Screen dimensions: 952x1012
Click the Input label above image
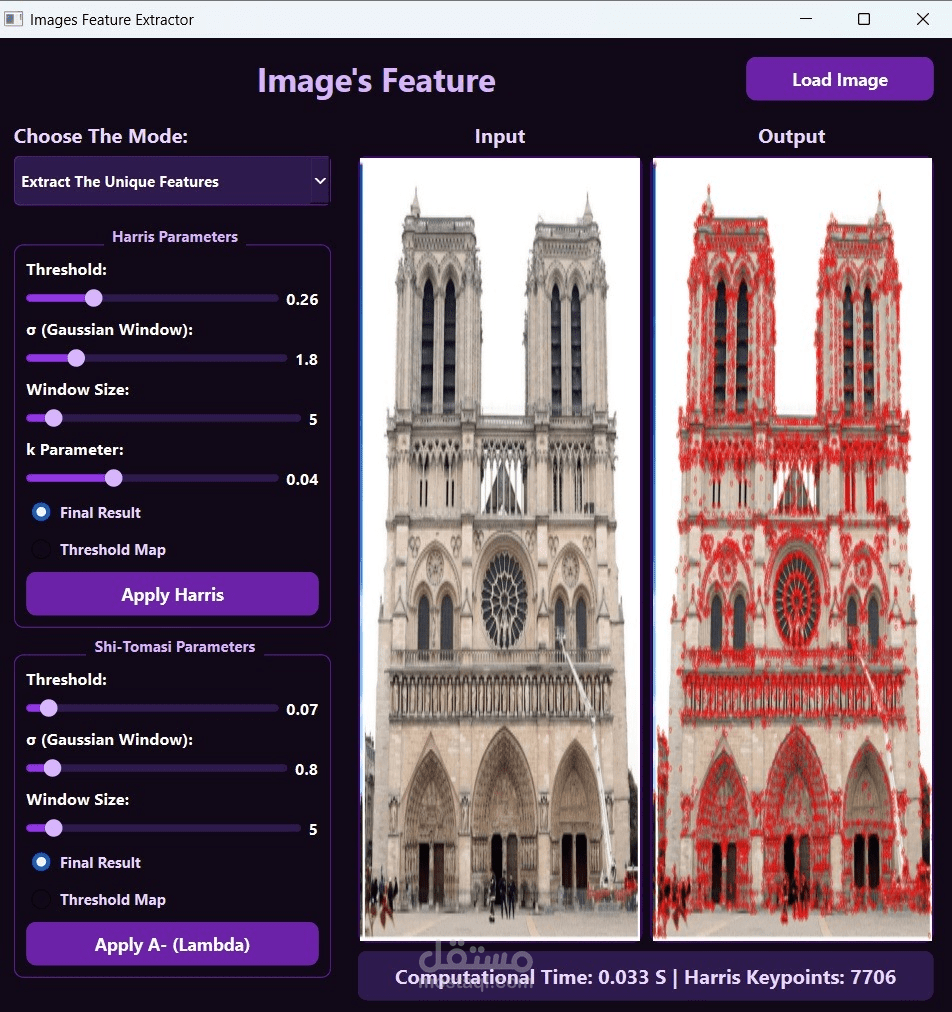(500, 136)
